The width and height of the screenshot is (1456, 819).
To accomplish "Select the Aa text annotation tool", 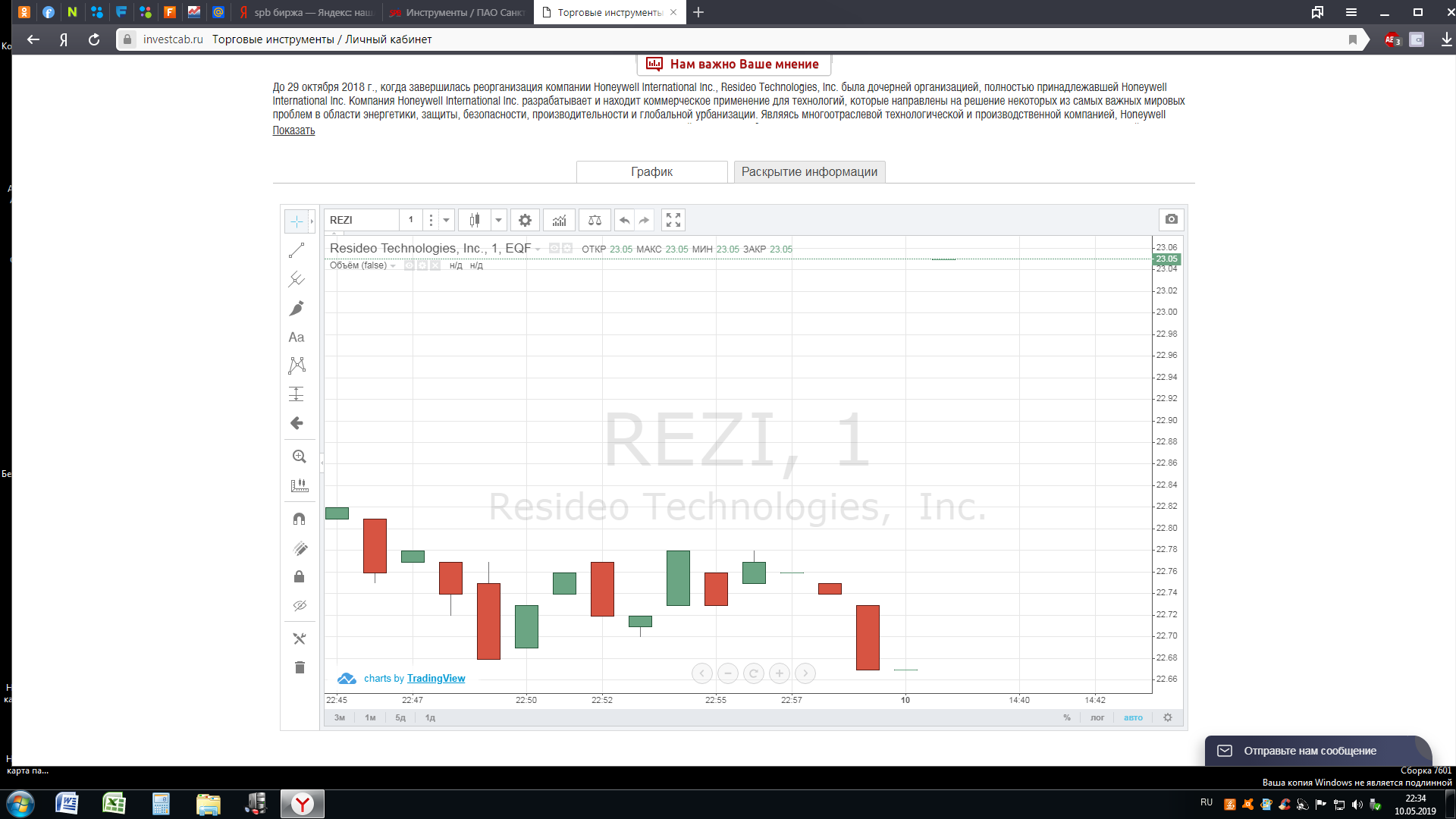I will [297, 337].
